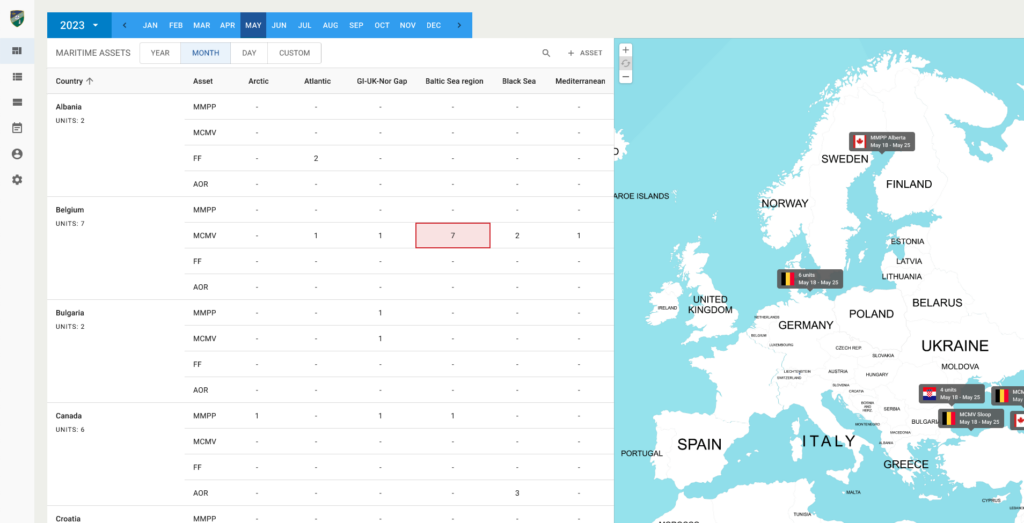Select JUN in month bar

(x=279, y=25)
